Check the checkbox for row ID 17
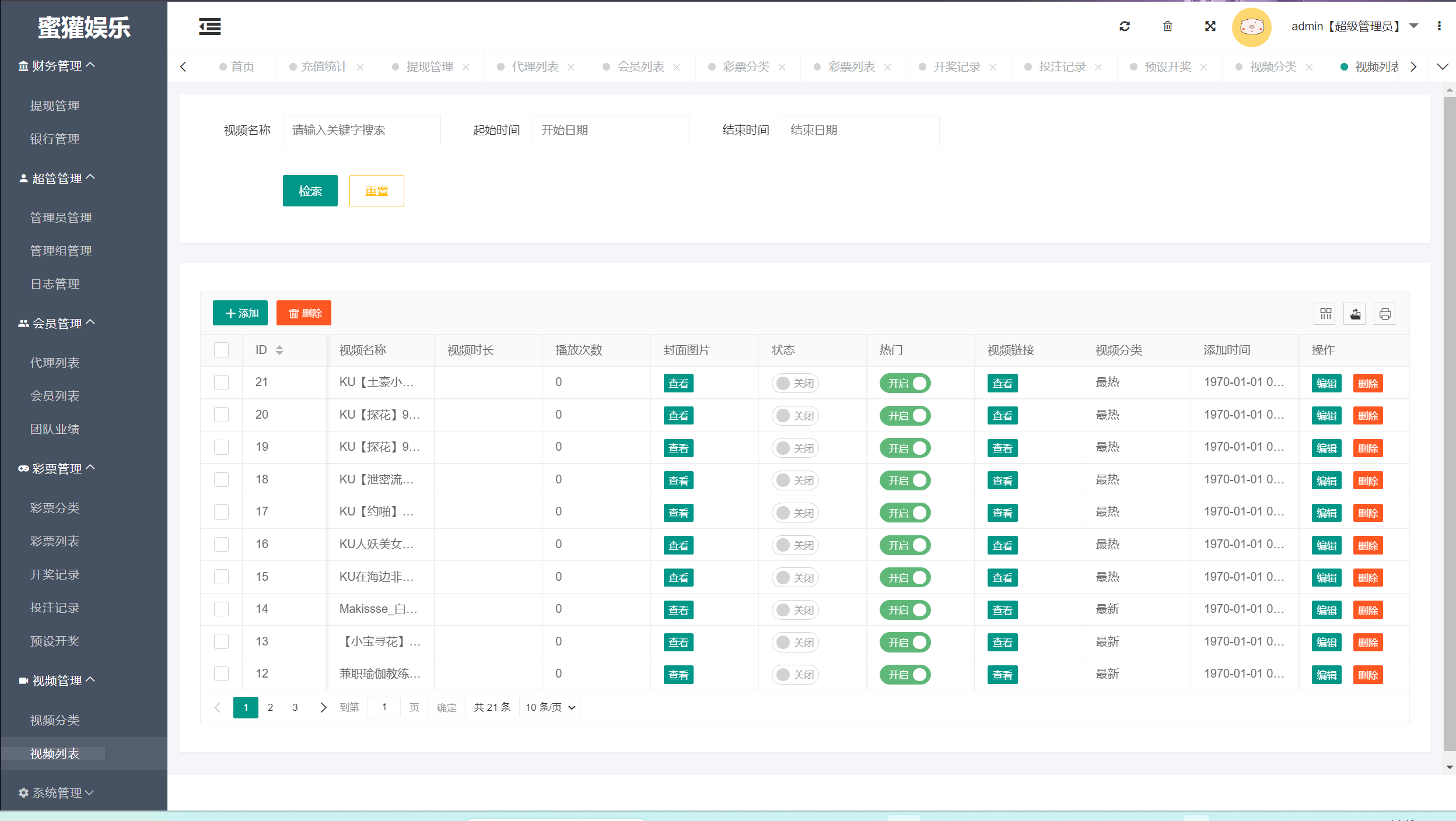The image size is (1456, 821). 221,512
